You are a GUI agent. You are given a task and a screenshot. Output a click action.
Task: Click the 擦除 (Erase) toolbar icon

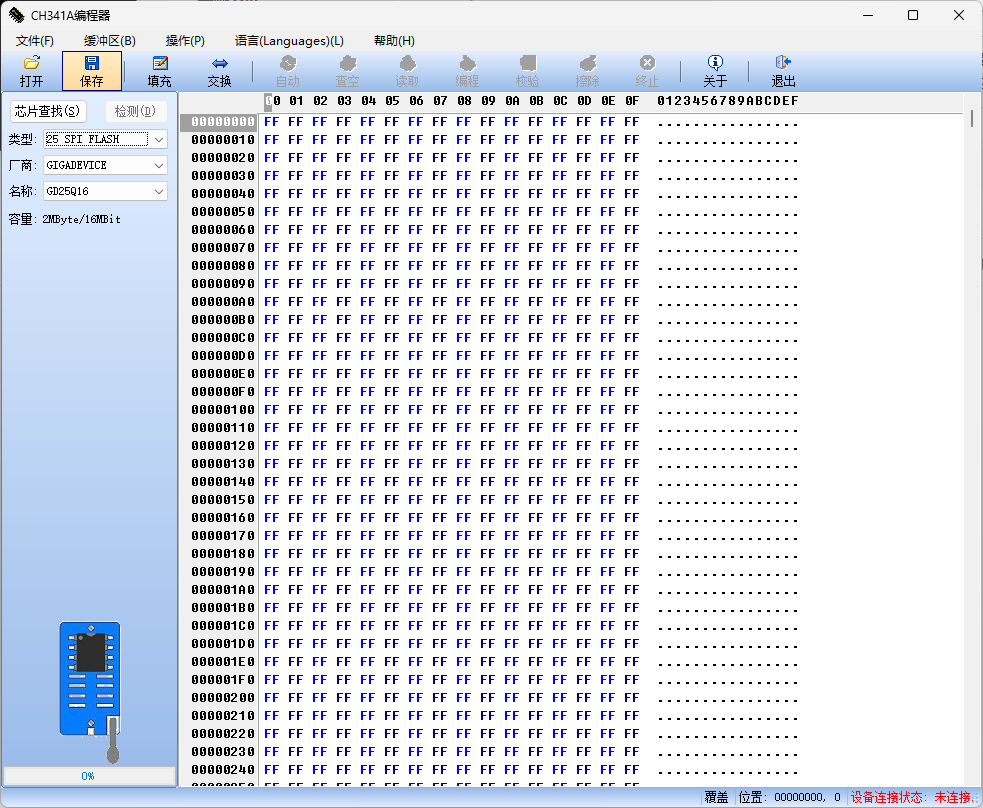pos(587,71)
